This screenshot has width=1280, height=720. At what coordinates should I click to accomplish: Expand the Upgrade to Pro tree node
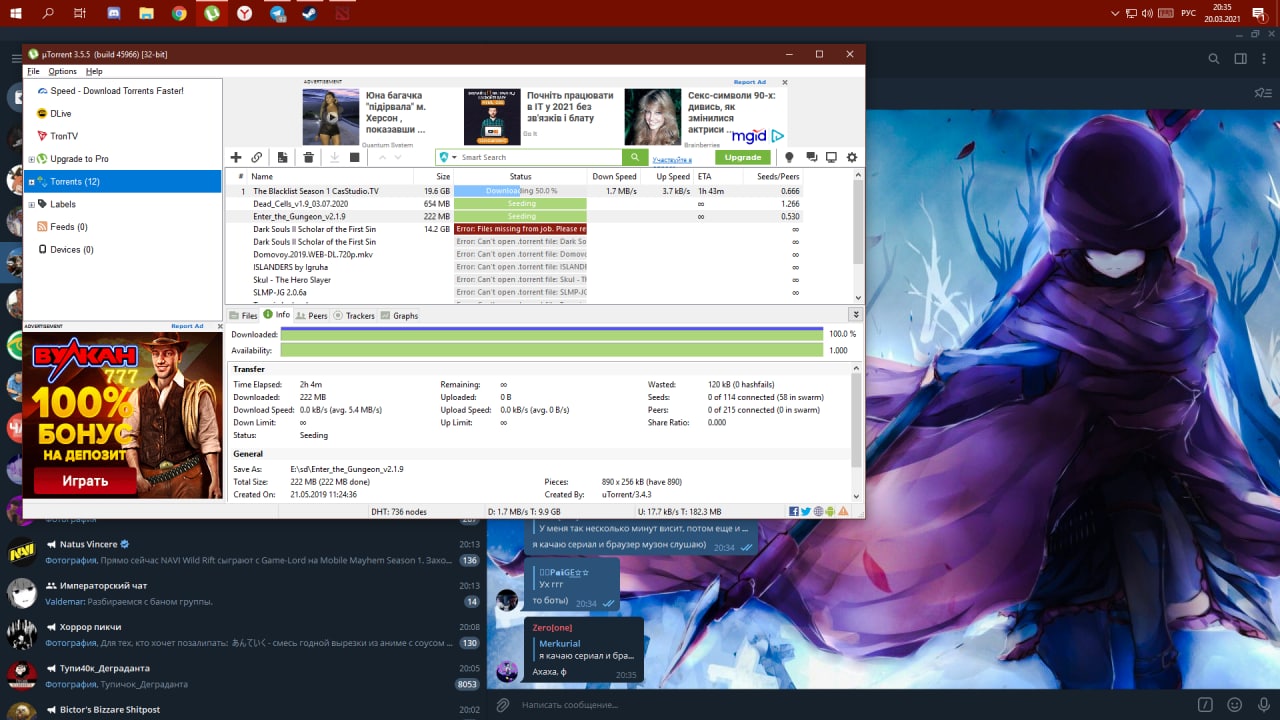pos(32,159)
